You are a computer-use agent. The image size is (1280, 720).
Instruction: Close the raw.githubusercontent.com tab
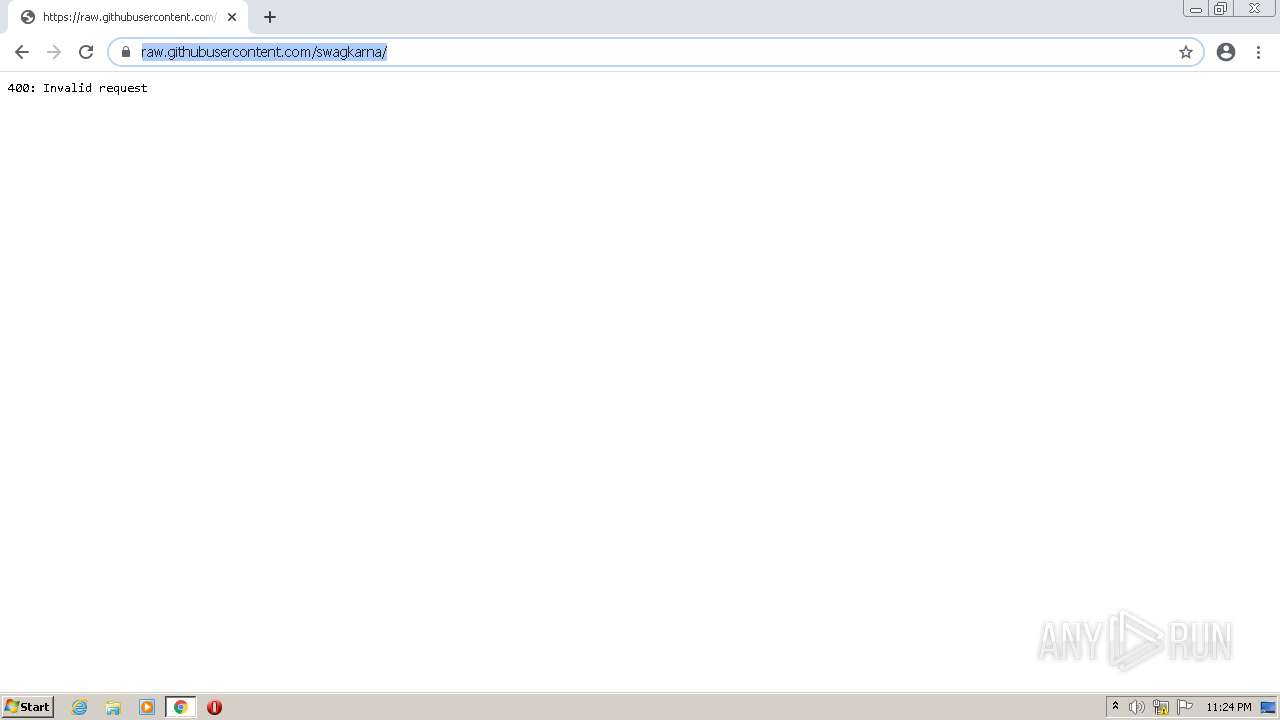tap(232, 17)
